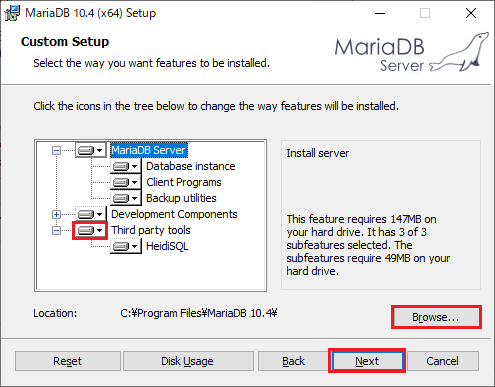Open Database instance feature dropdown icon
Image resolution: width=495 pixels, height=387 pixels.
125,166
